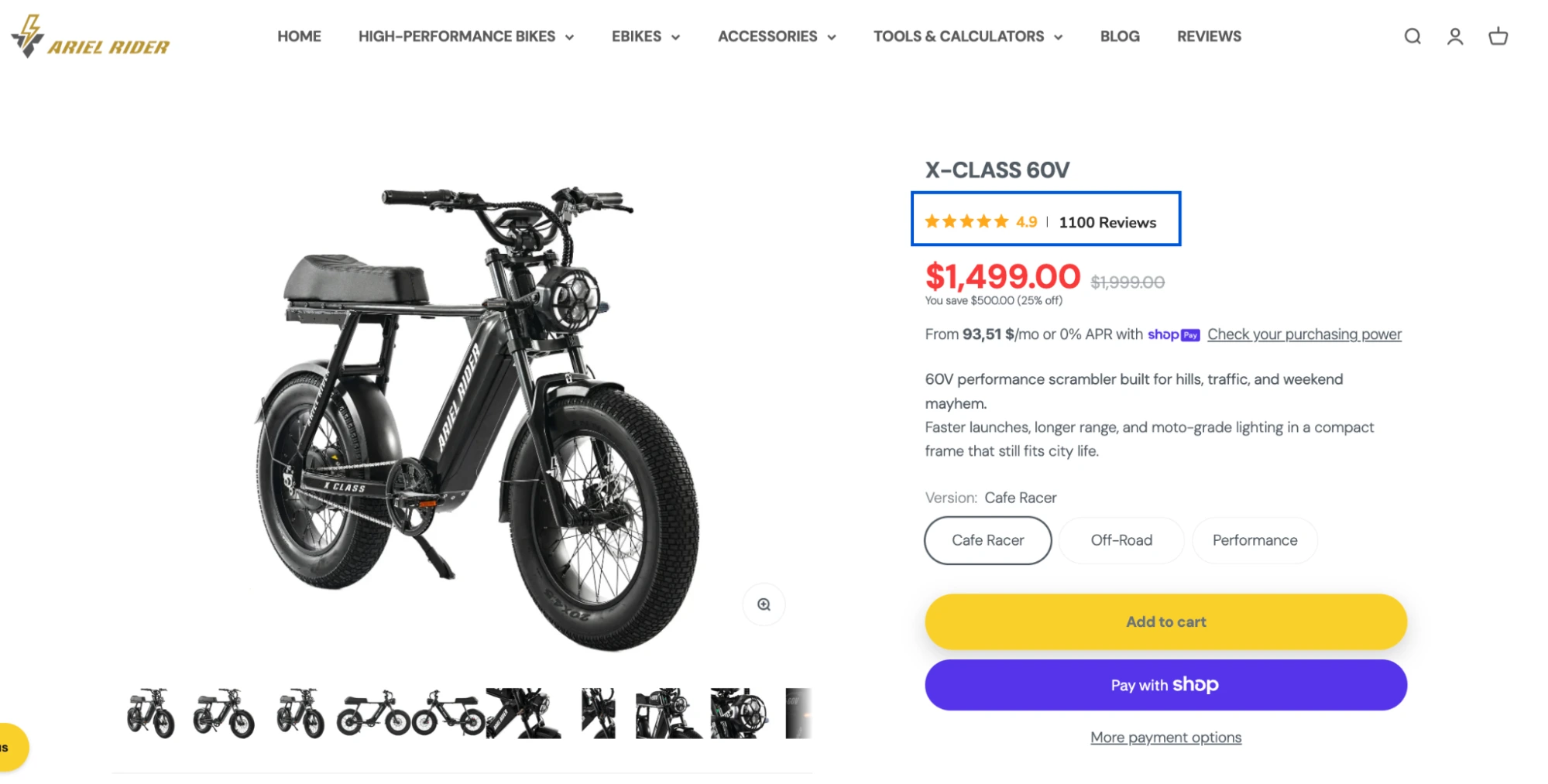The image size is (1548, 784).
Task: Select the Off-Road version
Action: point(1121,540)
